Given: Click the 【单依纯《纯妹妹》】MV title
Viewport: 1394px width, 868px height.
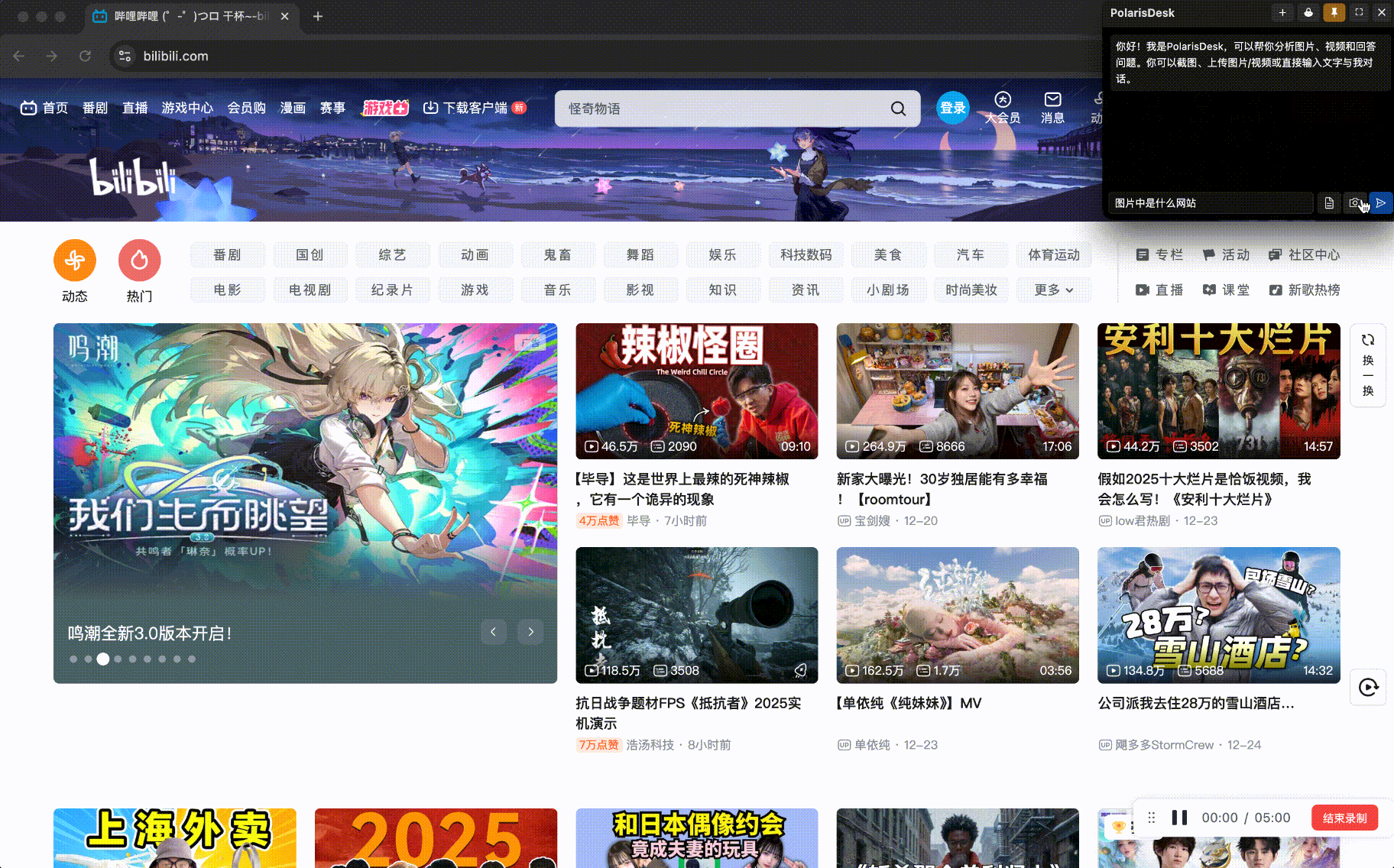Looking at the screenshot, I should tap(909, 703).
